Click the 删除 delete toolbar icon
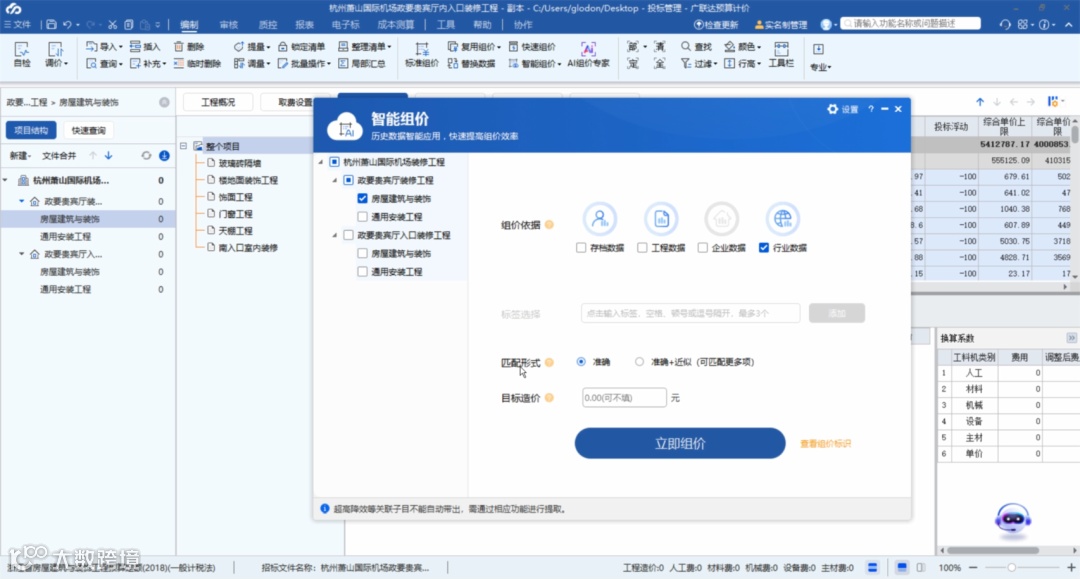Screen dimensions: 1080x579 click(x=189, y=47)
